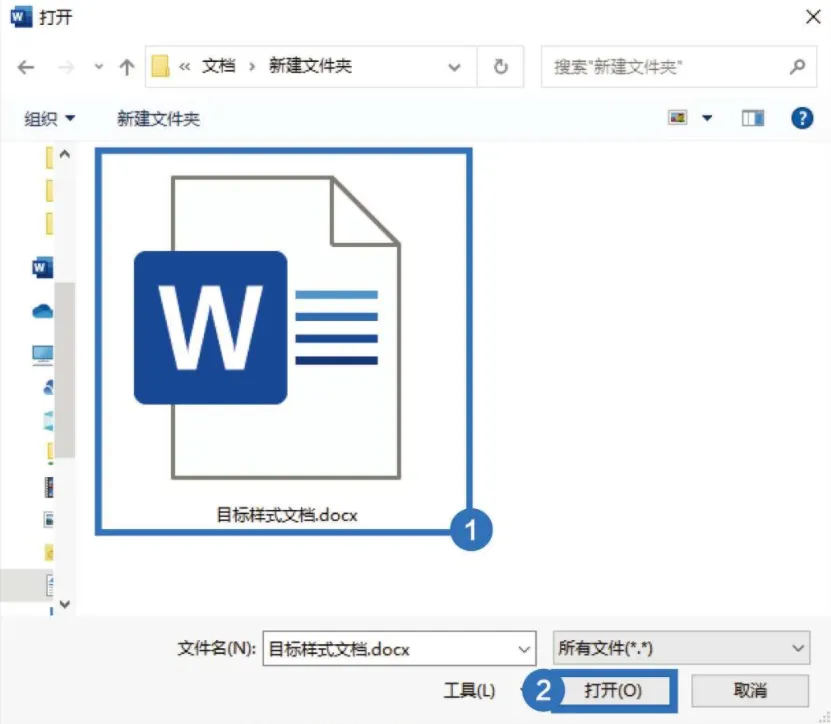Open the view options dropdown arrow
Viewport: 831px width, 724px height.
(x=707, y=118)
